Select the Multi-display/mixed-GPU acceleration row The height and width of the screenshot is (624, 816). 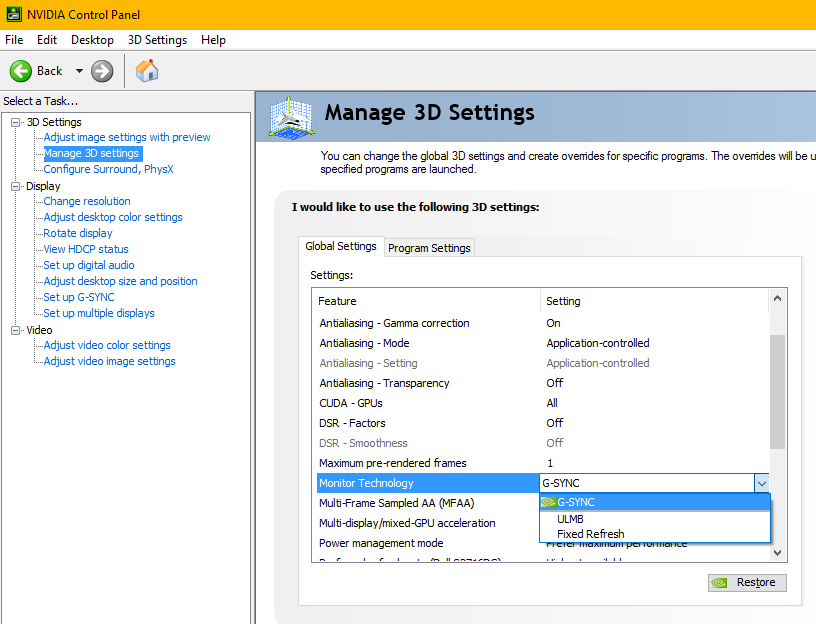(428, 524)
